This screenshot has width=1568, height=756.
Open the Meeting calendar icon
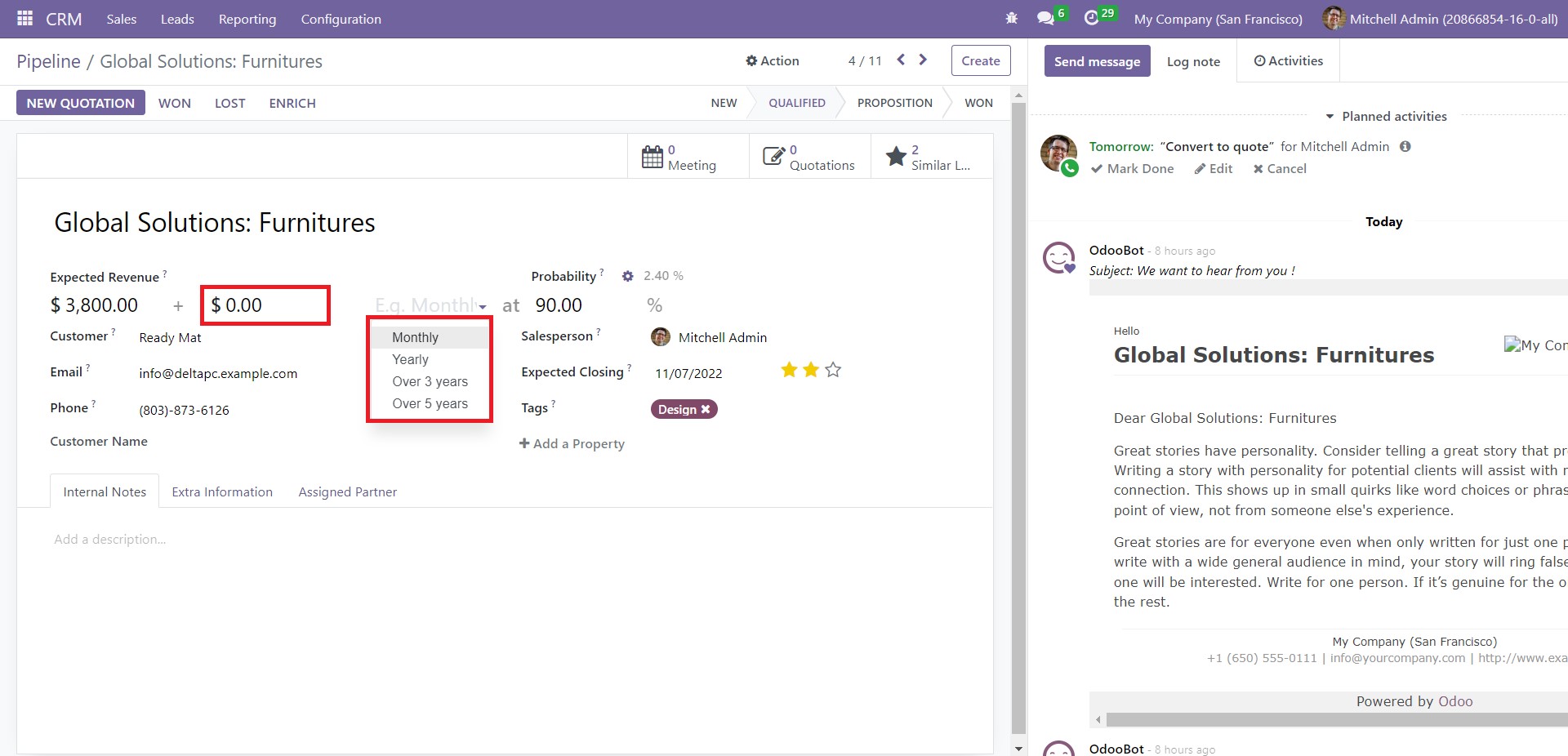coord(653,156)
